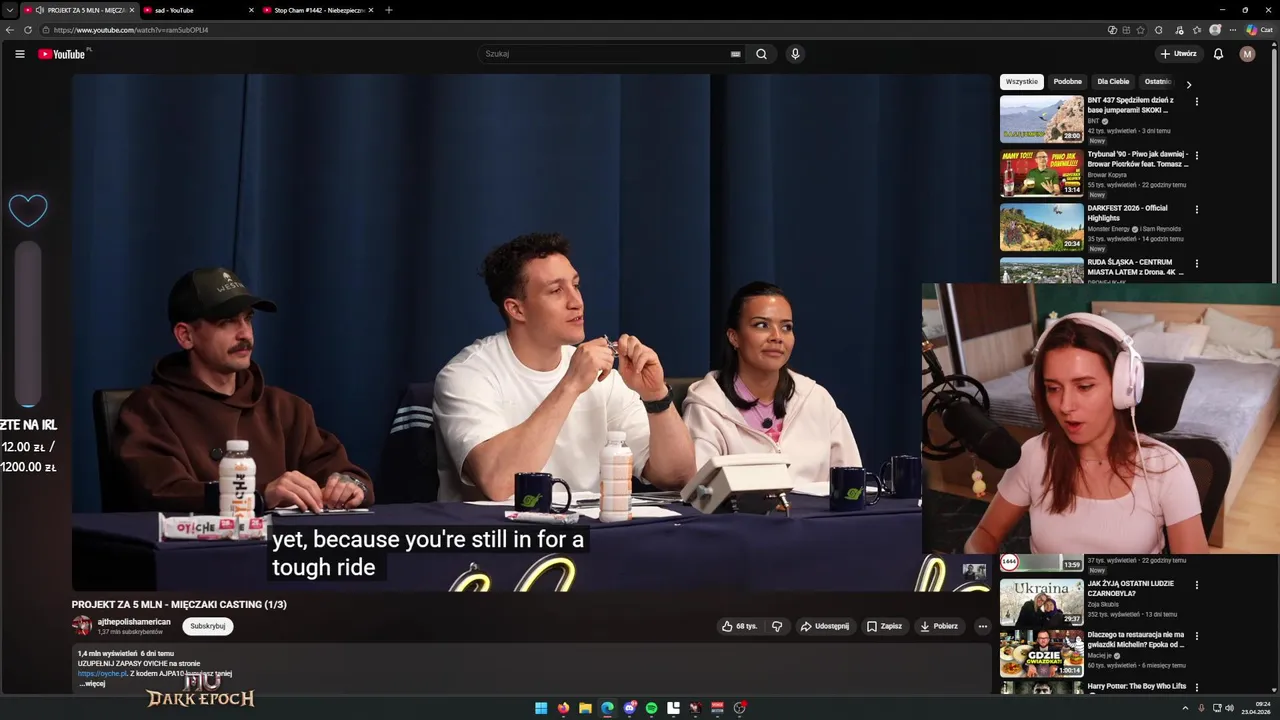This screenshot has width=1280, height=720.
Task: Show hidden system tray icons chevron
Action: [x=1185, y=708]
